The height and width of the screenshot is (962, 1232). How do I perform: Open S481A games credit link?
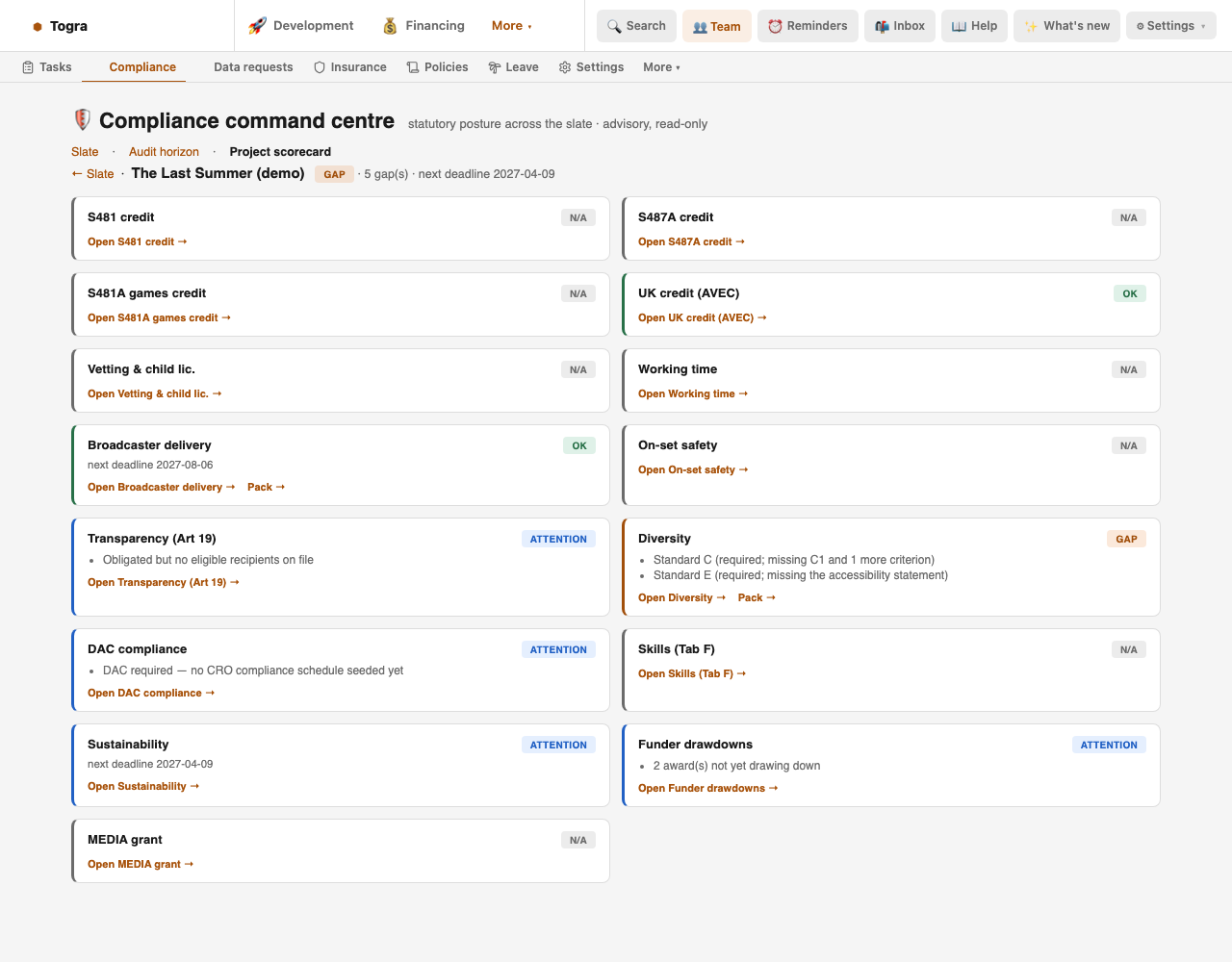(159, 318)
